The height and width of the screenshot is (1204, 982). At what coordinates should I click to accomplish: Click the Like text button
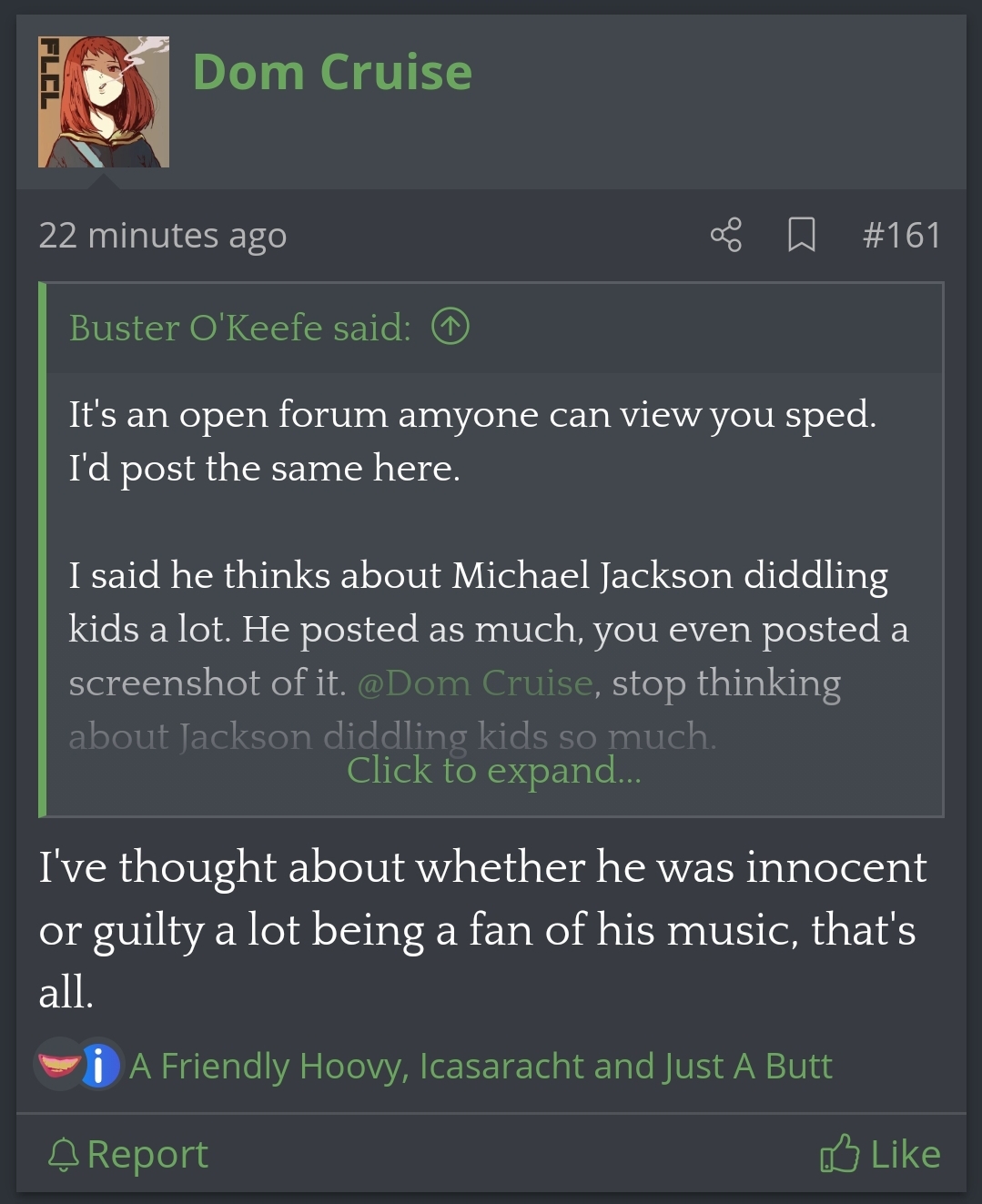tap(906, 1154)
